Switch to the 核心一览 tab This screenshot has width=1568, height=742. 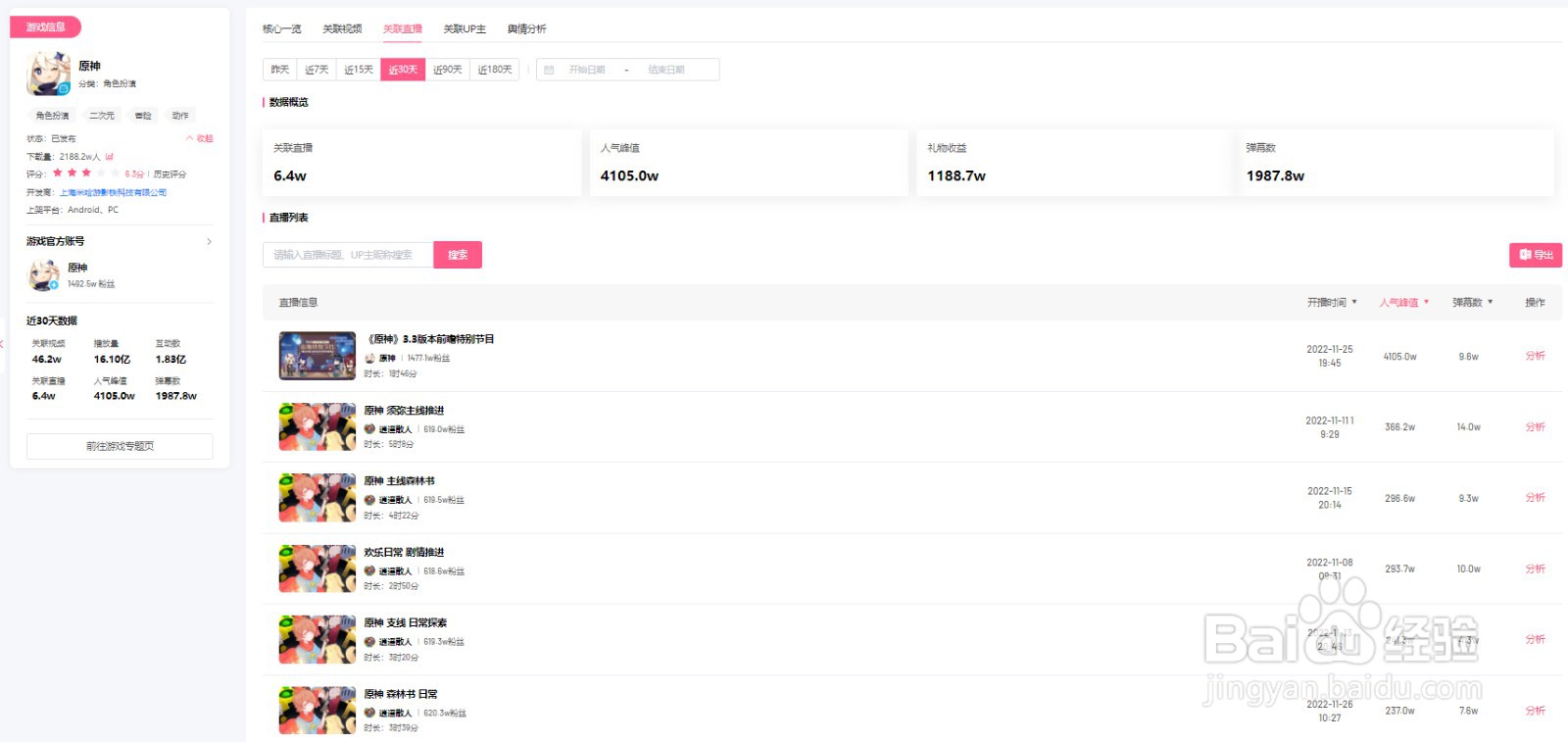tap(282, 28)
